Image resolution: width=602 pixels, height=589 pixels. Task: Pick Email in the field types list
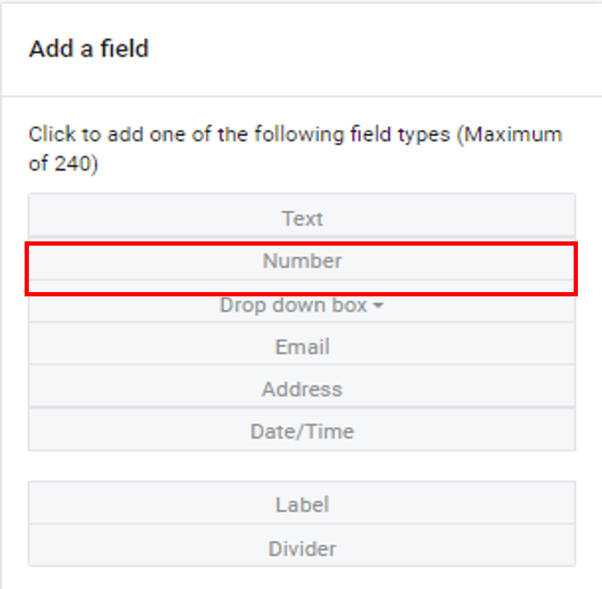coord(302,348)
